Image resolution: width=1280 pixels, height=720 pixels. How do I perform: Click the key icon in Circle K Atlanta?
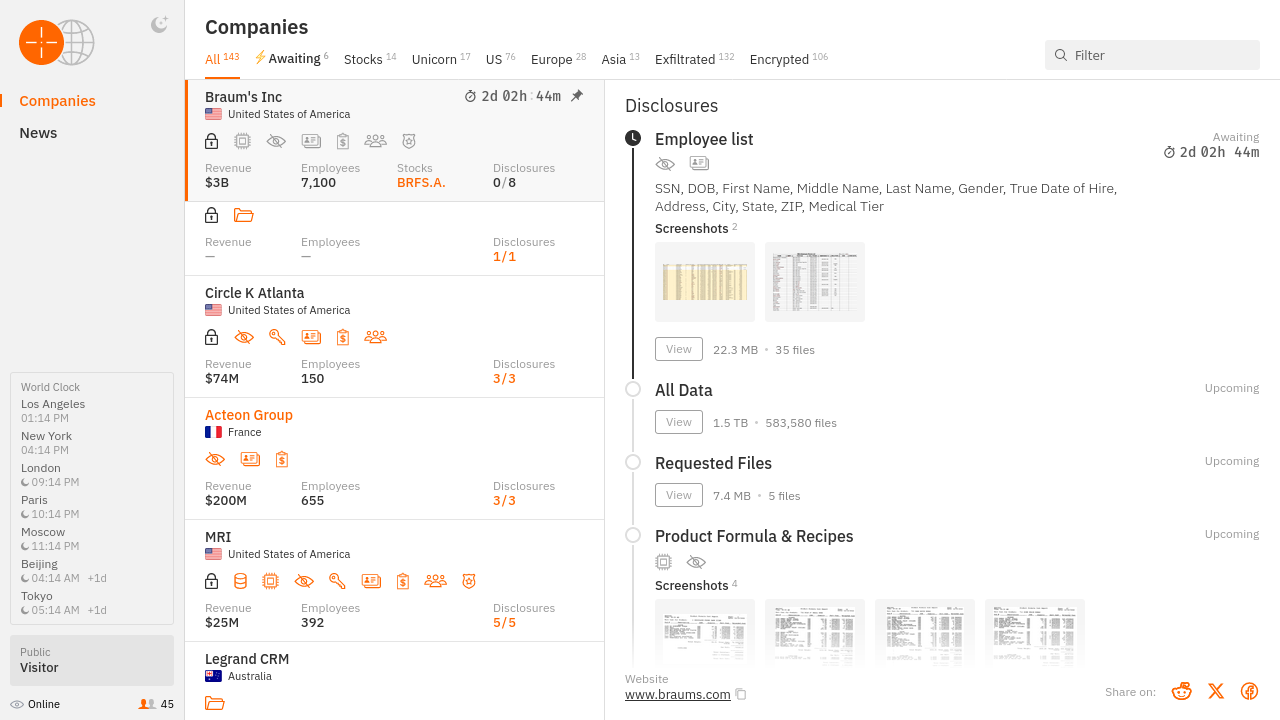point(277,337)
